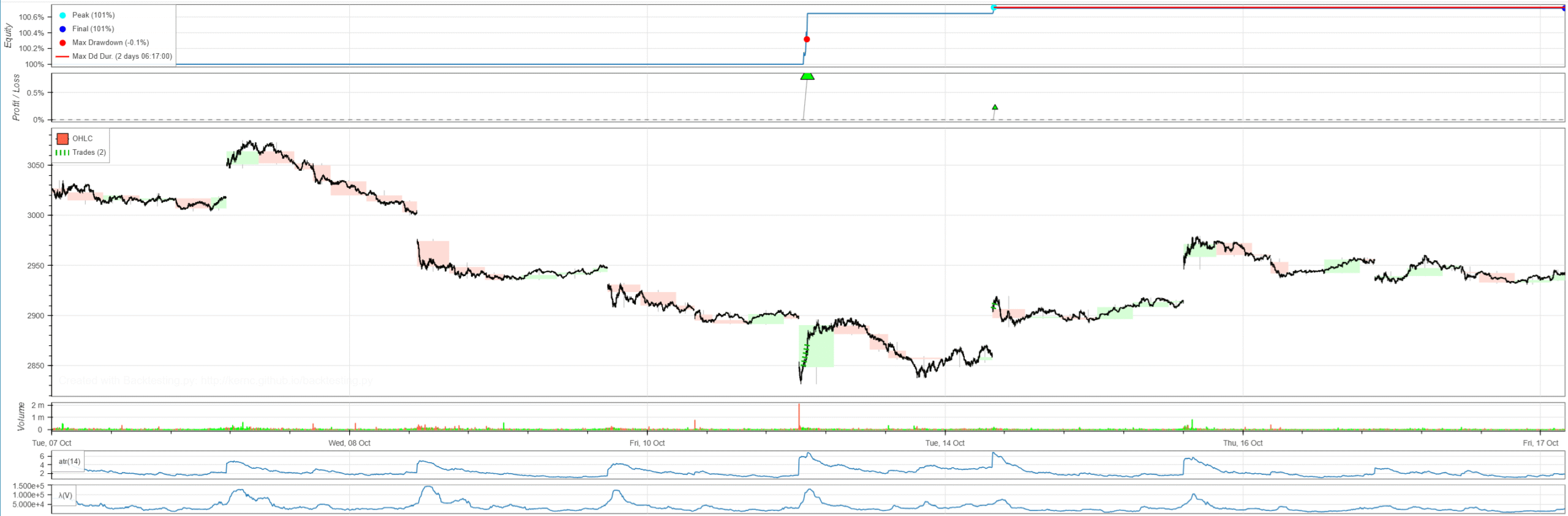Click the cyan peak marker on equity curve
The width and height of the screenshot is (1568, 516).
coord(993,7)
